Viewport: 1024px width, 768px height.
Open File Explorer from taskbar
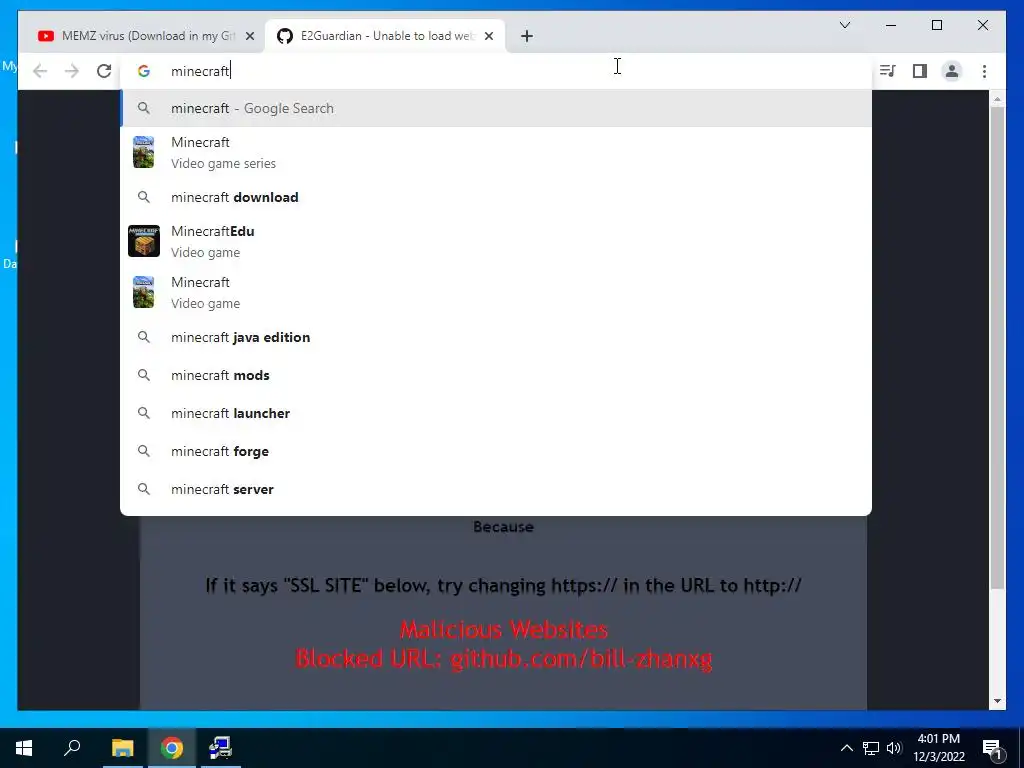(x=122, y=748)
